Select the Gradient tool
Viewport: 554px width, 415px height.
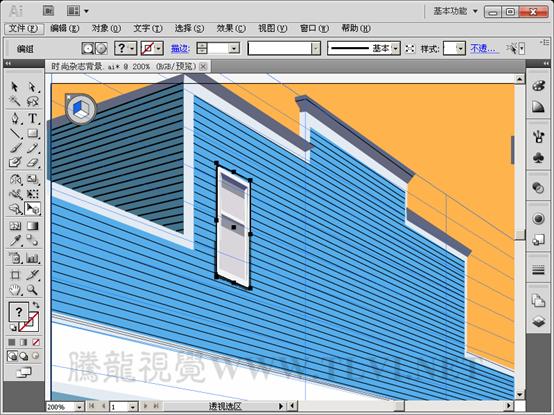pyautogui.click(x=32, y=226)
